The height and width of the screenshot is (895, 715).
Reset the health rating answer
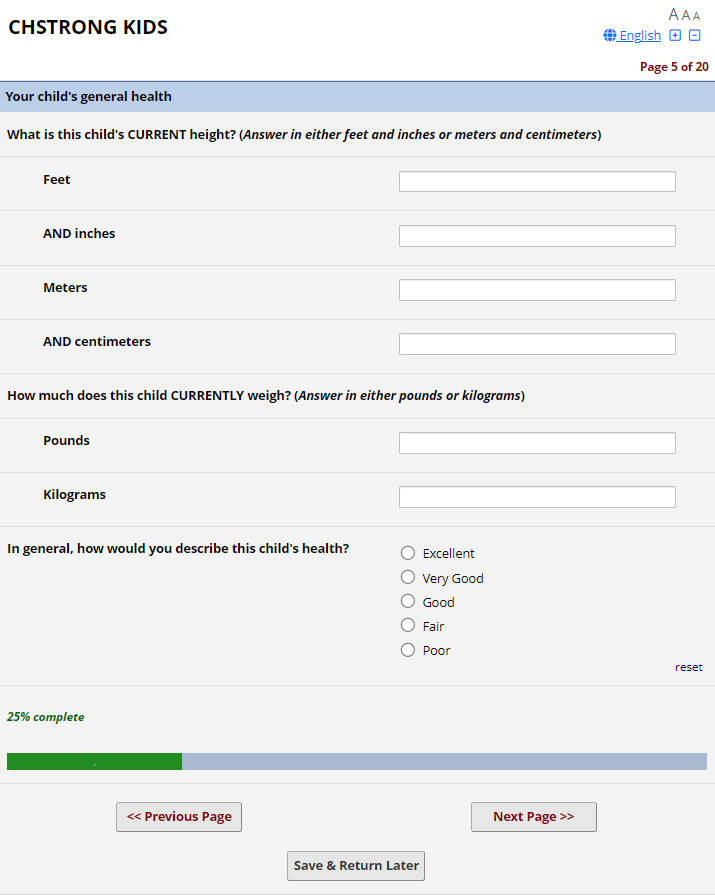coord(688,667)
